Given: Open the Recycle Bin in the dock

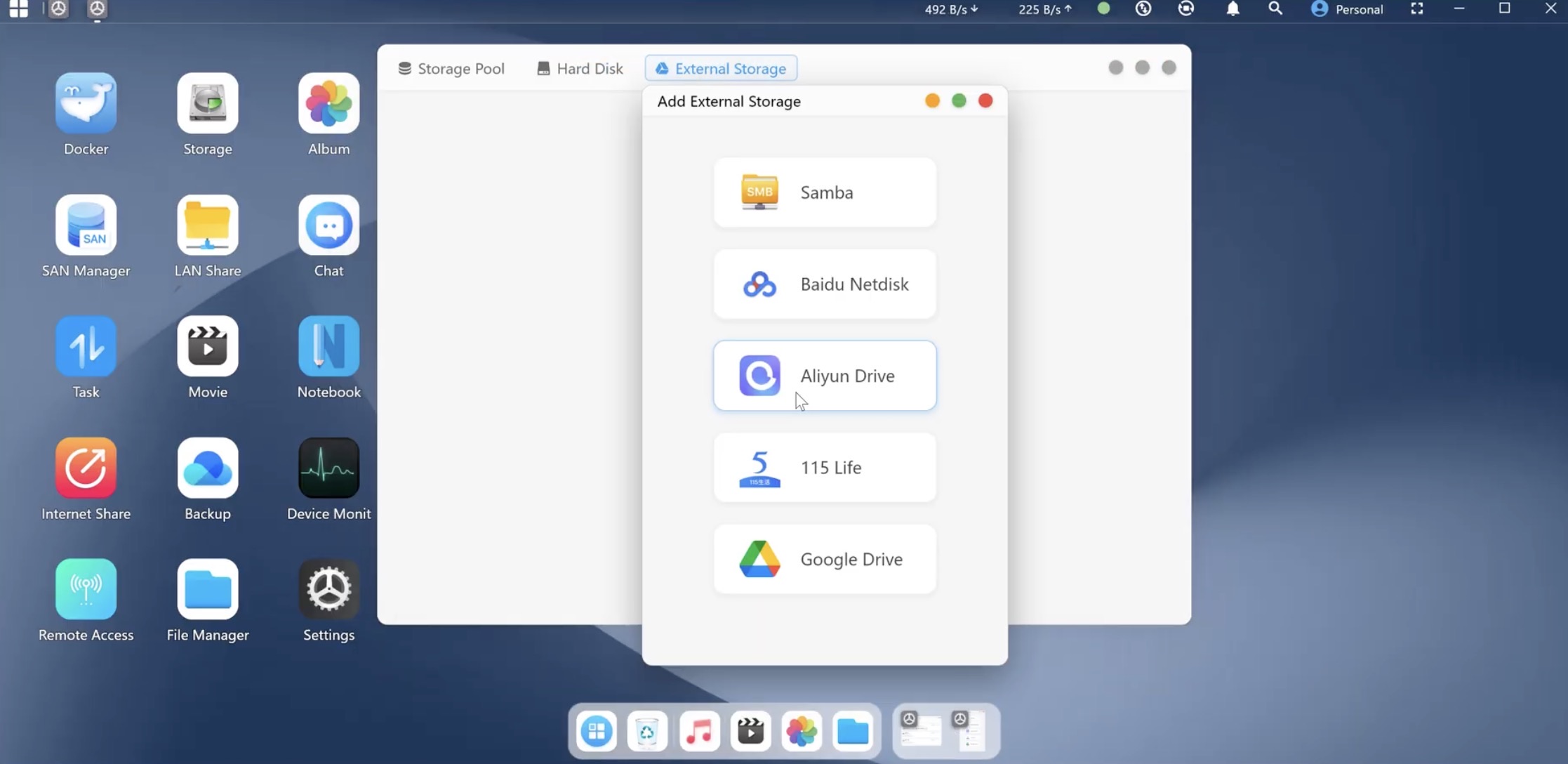Looking at the screenshot, I should click(647, 732).
